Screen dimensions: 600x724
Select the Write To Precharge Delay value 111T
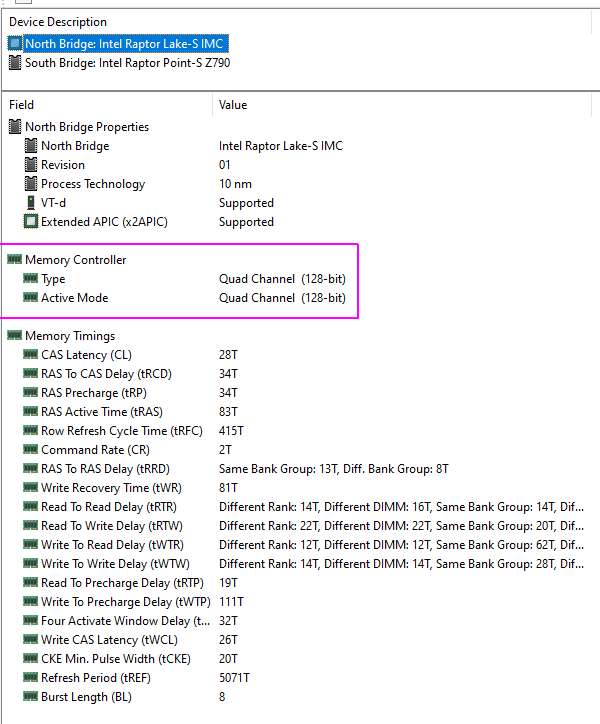coord(231,602)
